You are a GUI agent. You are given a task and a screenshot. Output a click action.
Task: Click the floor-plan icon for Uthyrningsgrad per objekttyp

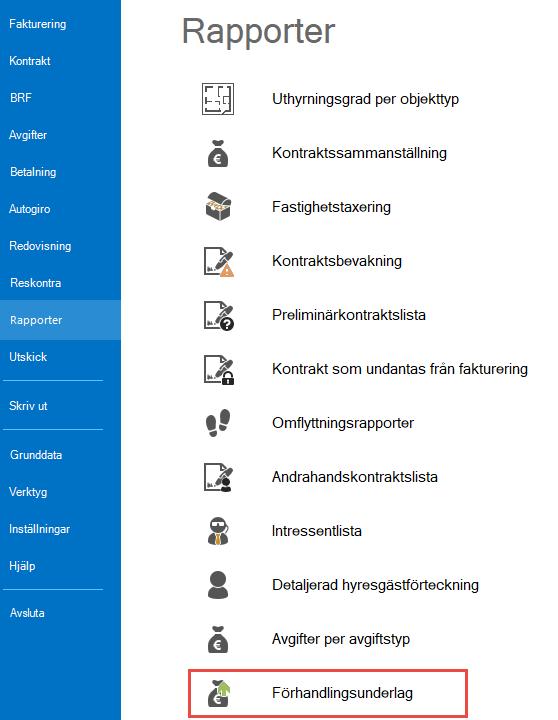pos(218,99)
